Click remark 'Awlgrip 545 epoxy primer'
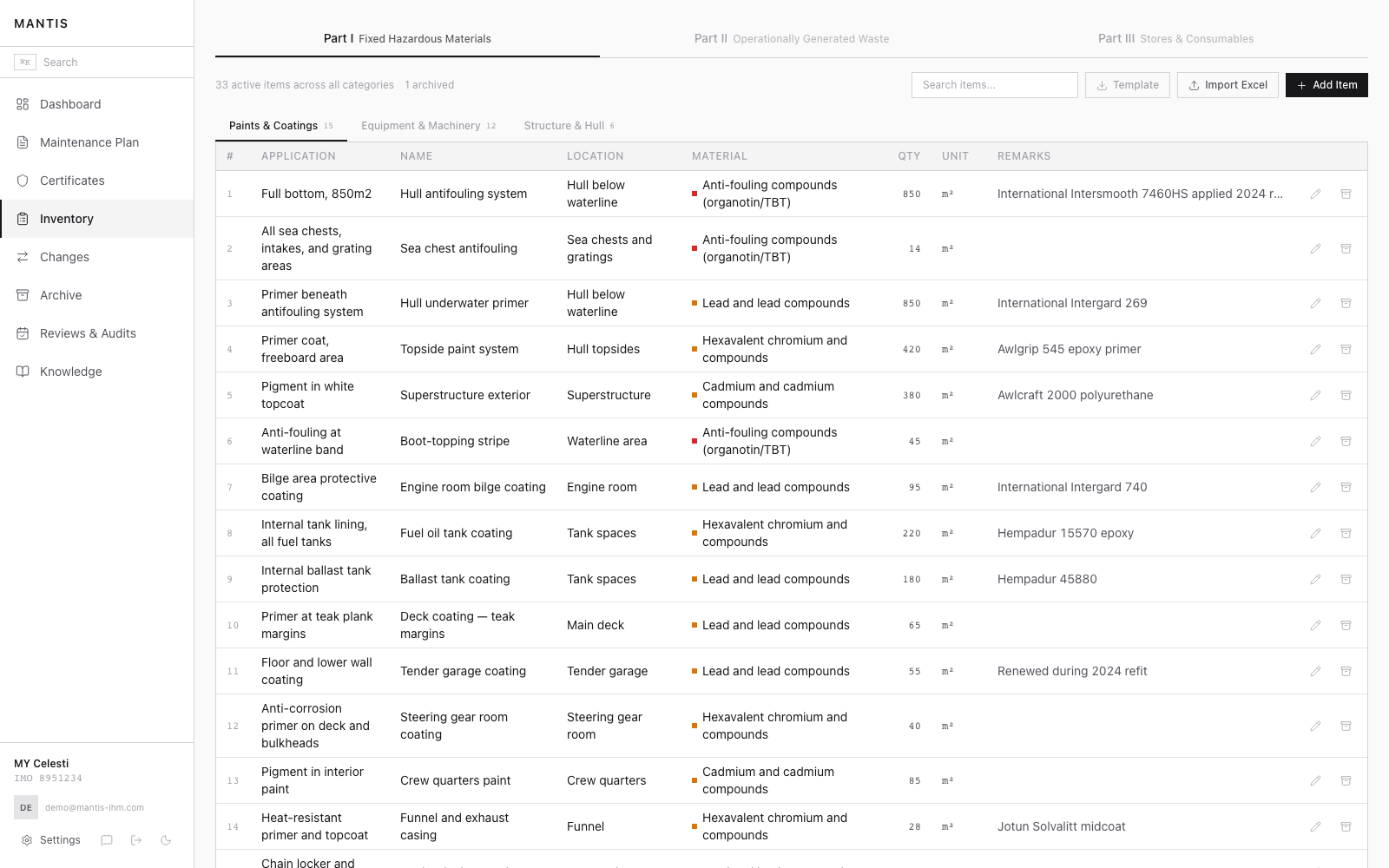 tap(1070, 349)
